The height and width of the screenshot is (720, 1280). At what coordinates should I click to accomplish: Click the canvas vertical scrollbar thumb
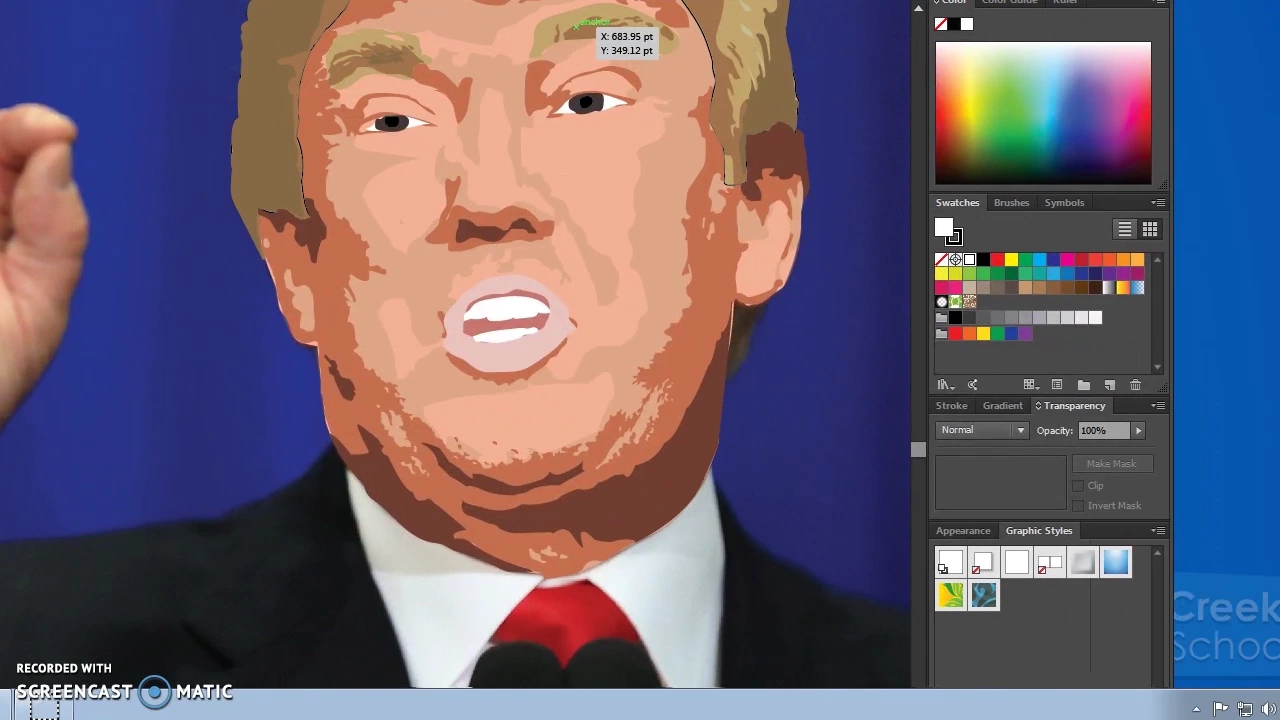[x=918, y=450]
